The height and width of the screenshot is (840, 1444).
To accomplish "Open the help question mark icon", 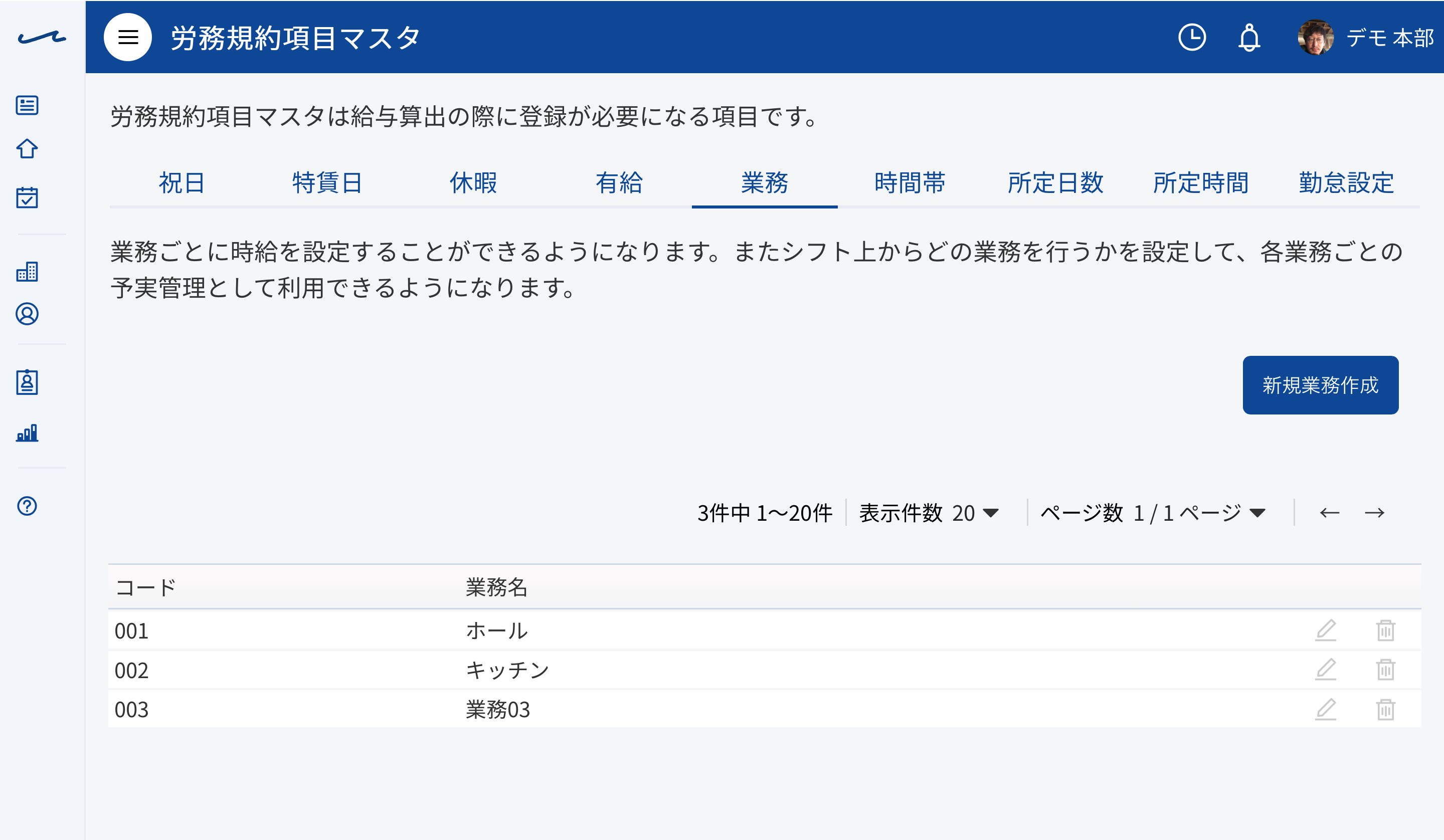I will coord(27,506).
